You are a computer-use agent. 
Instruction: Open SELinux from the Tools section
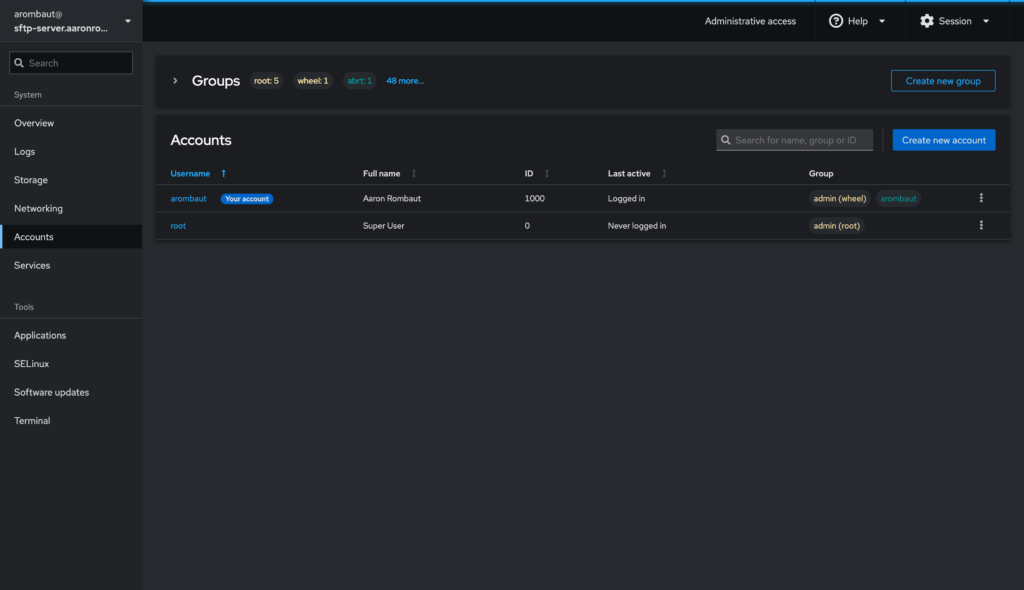tap(31, 364)
